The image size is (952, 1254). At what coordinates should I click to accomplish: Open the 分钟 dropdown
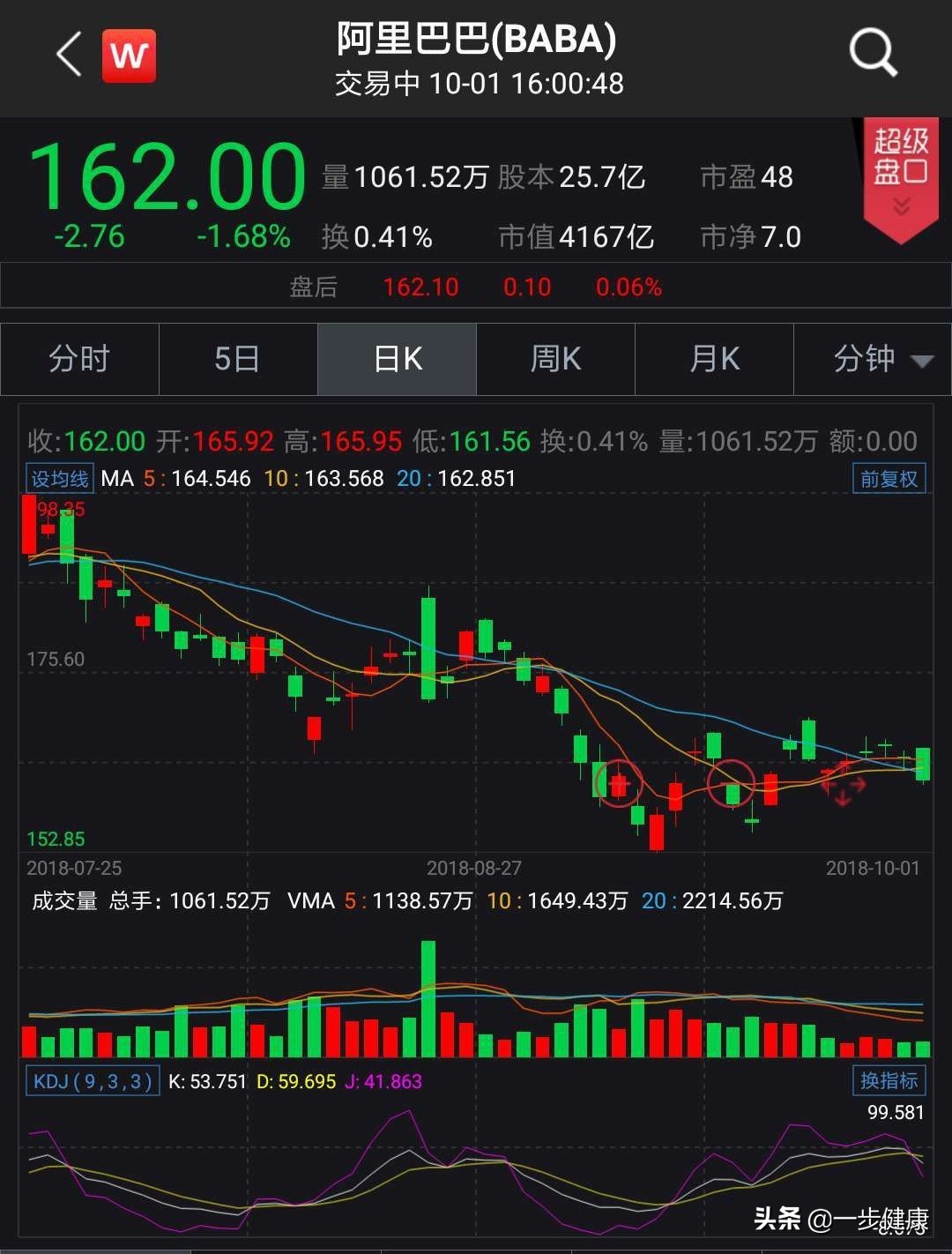[x=873, y=359]
